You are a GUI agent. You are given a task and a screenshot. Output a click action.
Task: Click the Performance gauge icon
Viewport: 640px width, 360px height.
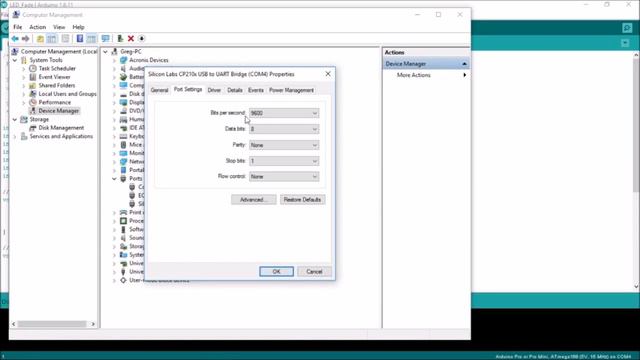pyautogui.click(x=33, y=102)
